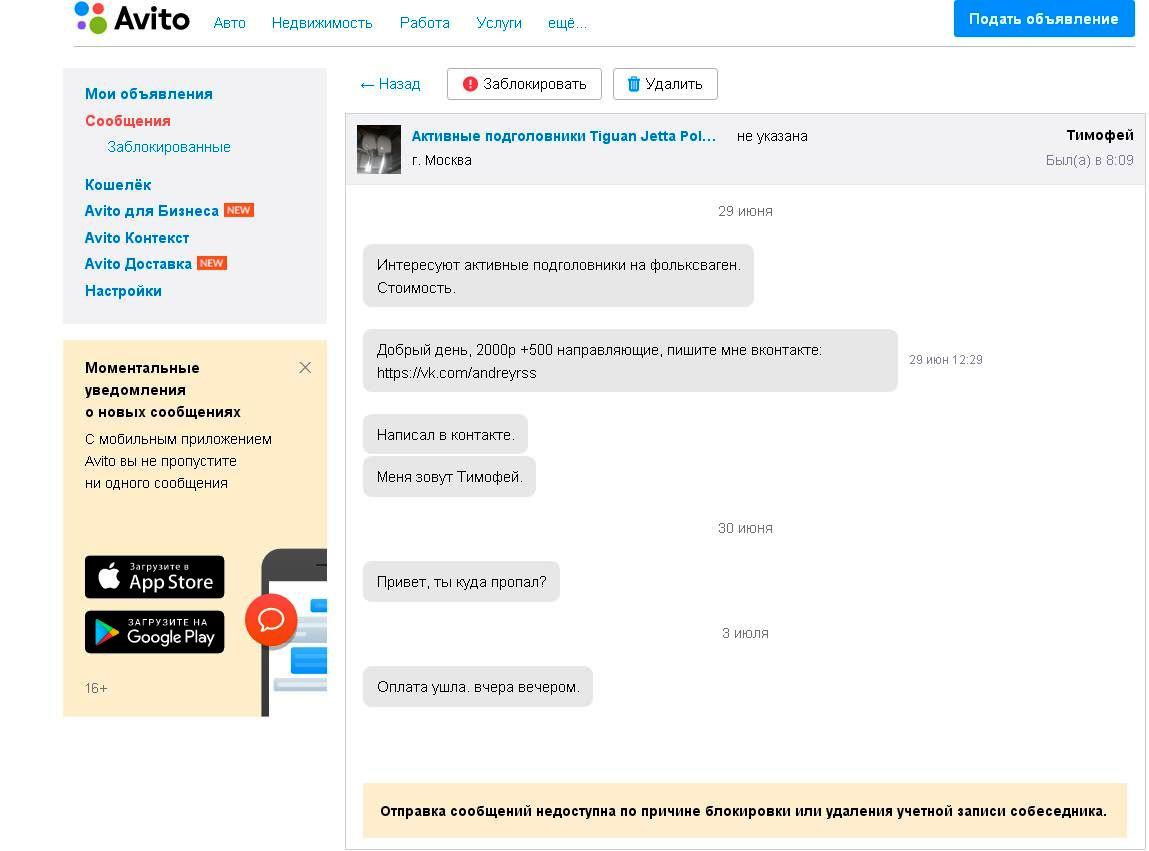Click the 'Был(а) в 8:09' status
Viewport: 1149px width, 851px height.
(x=1089, y=161)
